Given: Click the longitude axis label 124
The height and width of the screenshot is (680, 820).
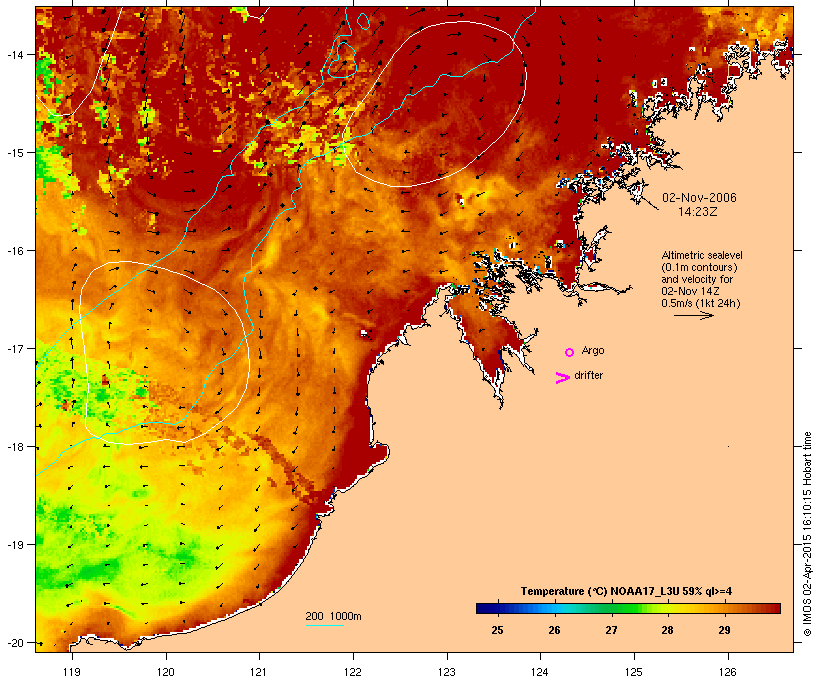Looking at the screenshot, I should point(540,672).
